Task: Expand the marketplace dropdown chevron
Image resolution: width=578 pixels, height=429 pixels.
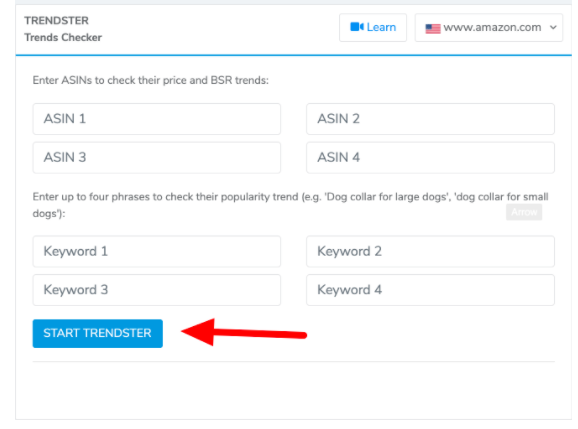Action: point(553,27)
